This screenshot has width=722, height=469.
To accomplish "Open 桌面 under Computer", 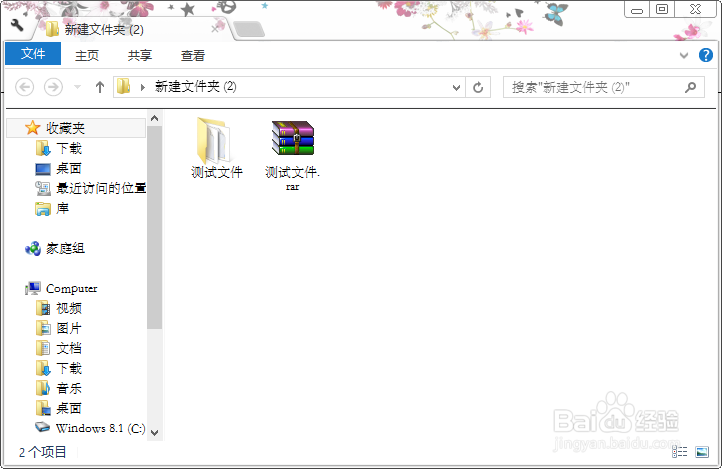I will (69, 409).
